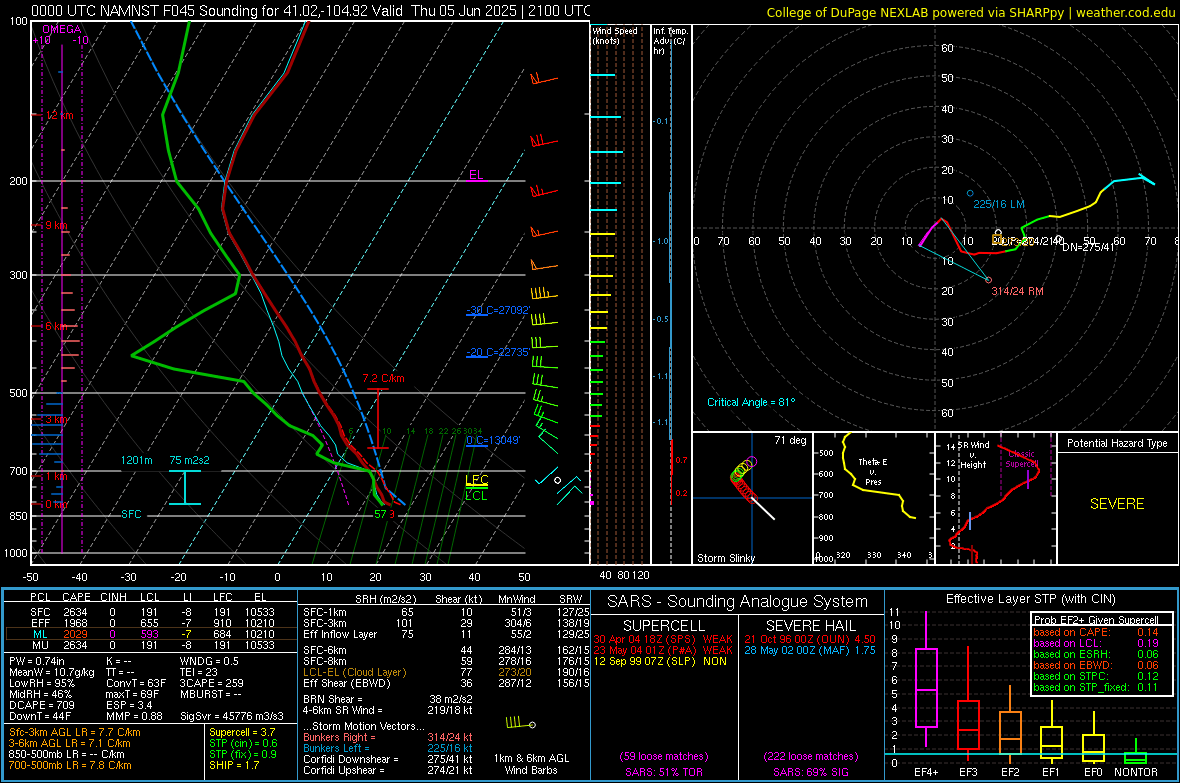The image size is (1180, 783).
Task: Click the College of DuPage NEXLAB credit
Action: (x=970, y=12)
